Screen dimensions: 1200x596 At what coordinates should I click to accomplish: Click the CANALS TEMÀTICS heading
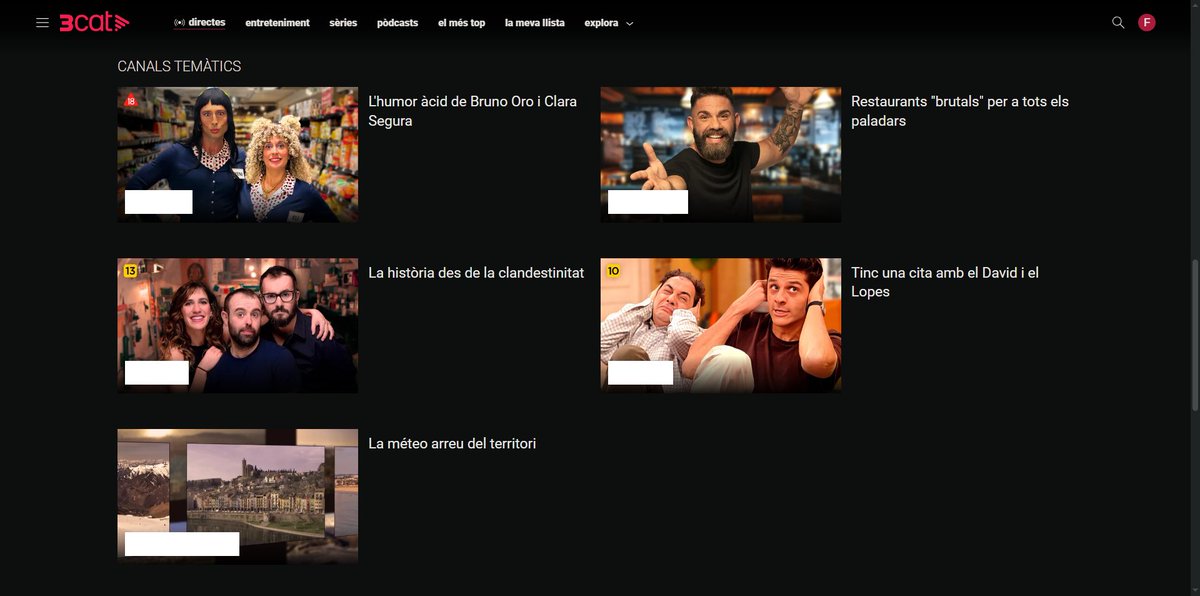[179, 66]
